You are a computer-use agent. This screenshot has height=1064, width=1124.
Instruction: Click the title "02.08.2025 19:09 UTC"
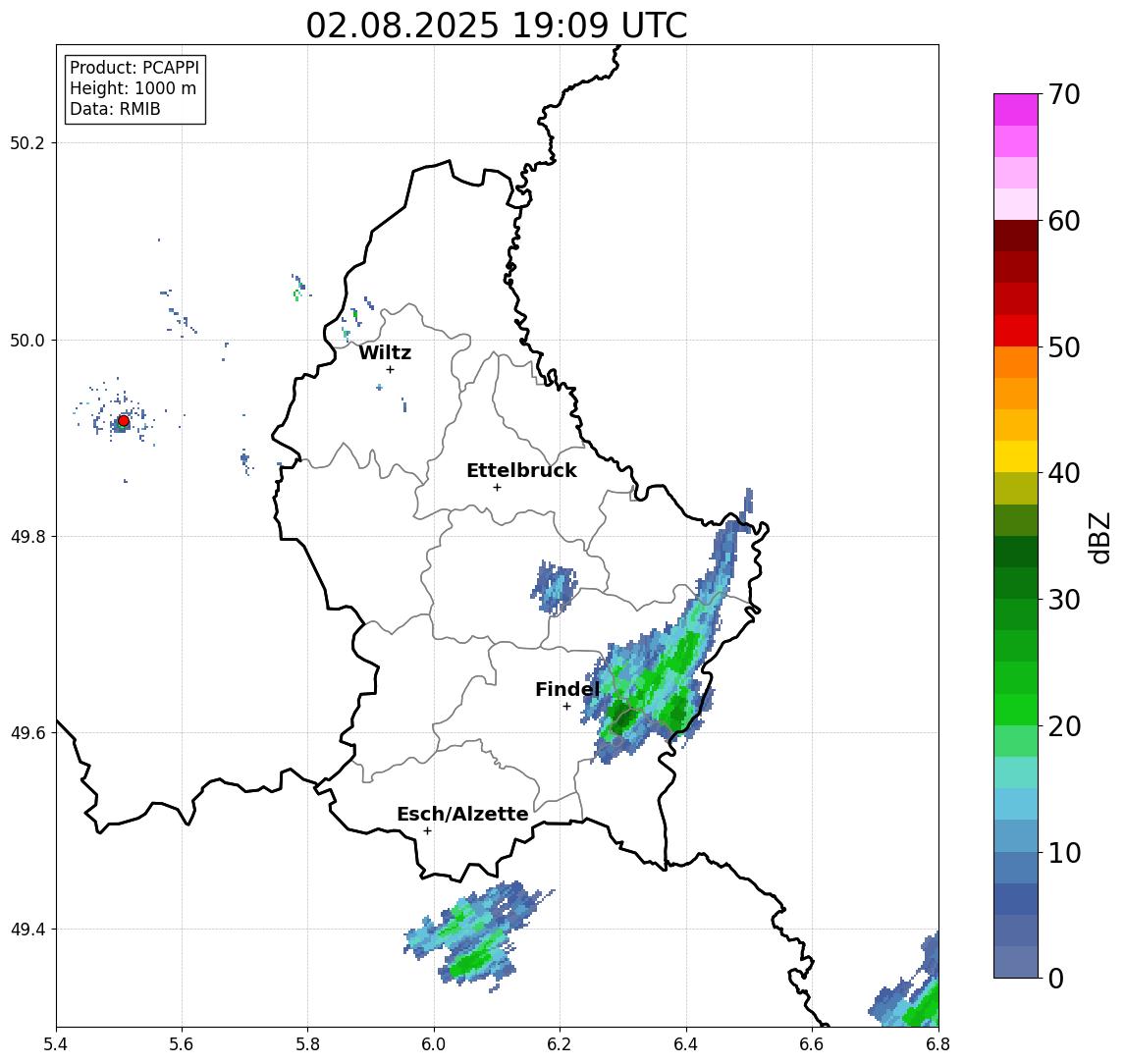tap(497, 26)
